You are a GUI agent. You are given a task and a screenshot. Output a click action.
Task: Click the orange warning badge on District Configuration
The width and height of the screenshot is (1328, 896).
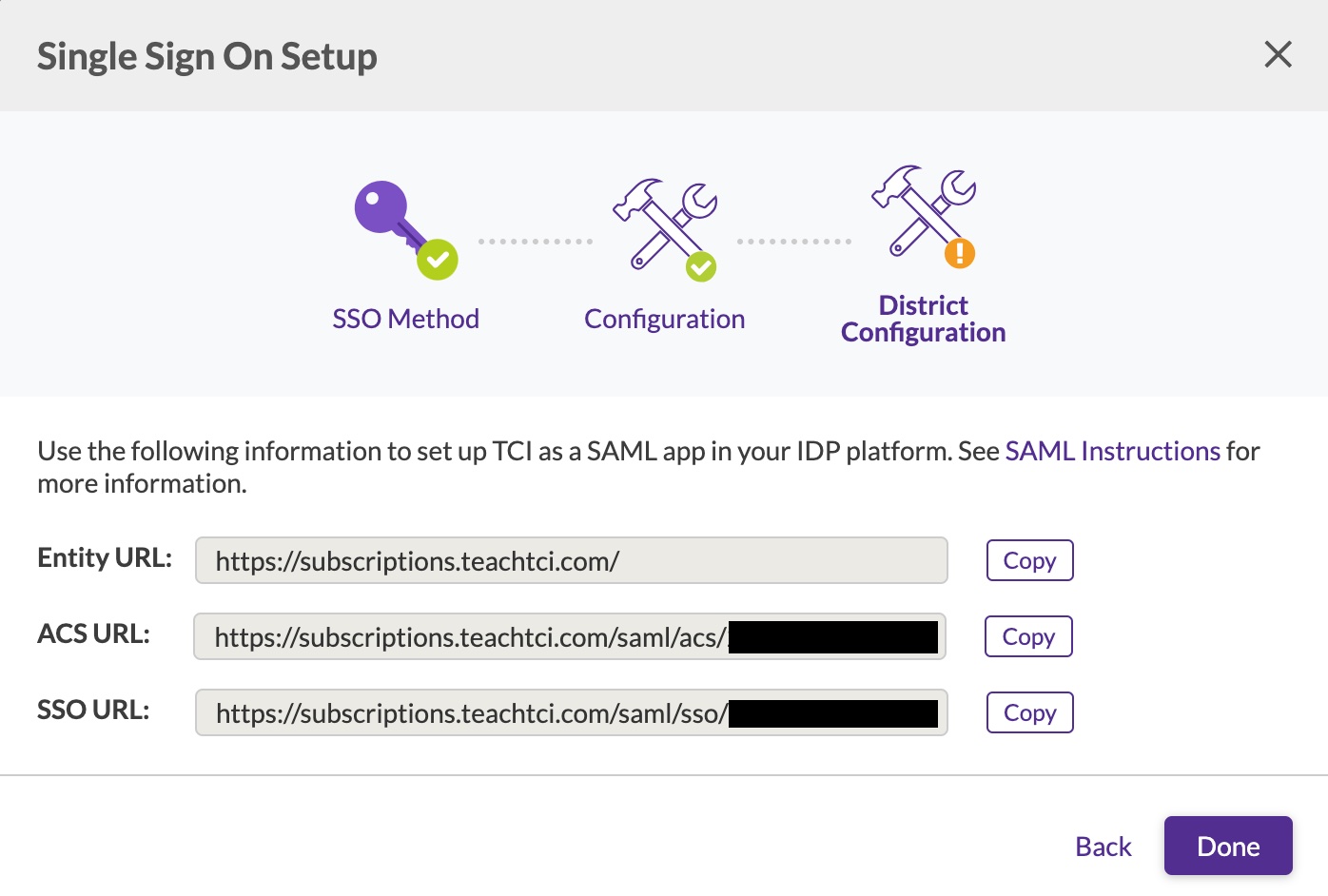[962, 252]
